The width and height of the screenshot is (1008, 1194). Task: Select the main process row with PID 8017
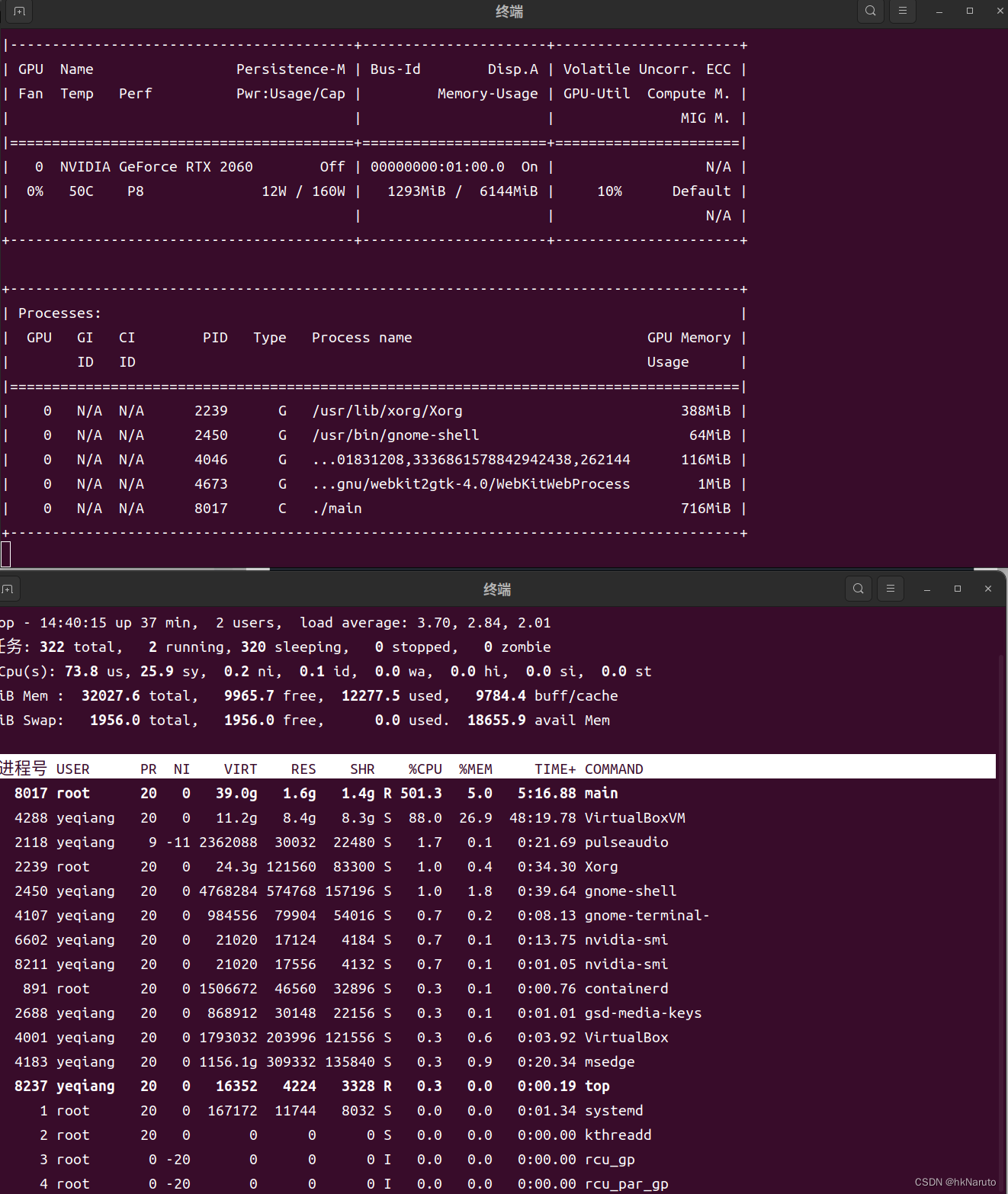(x=305, y=793)
